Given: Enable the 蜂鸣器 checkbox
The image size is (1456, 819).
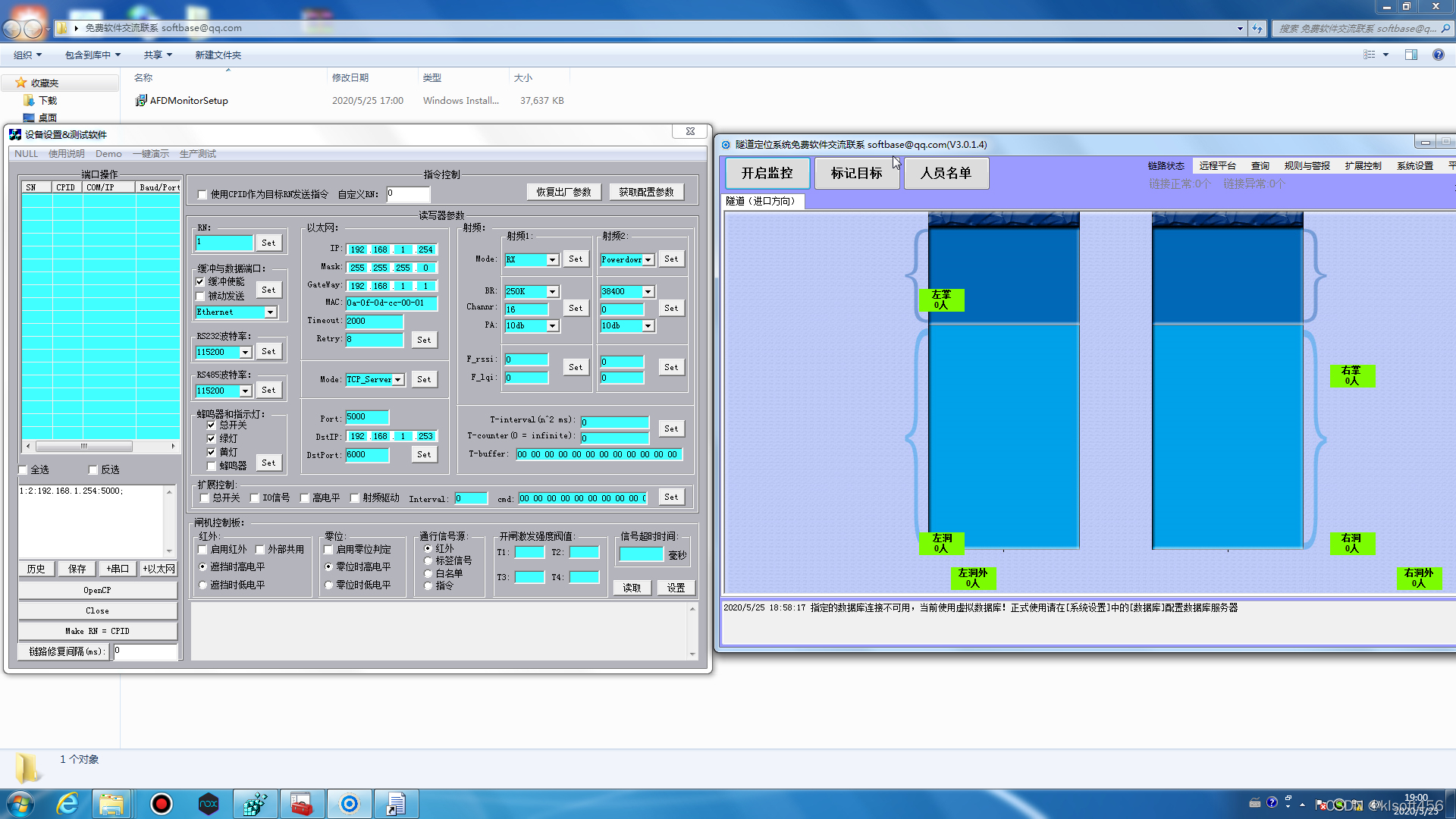Looking at the screenshot, I should pyautogui.click(x=212, y=466).
